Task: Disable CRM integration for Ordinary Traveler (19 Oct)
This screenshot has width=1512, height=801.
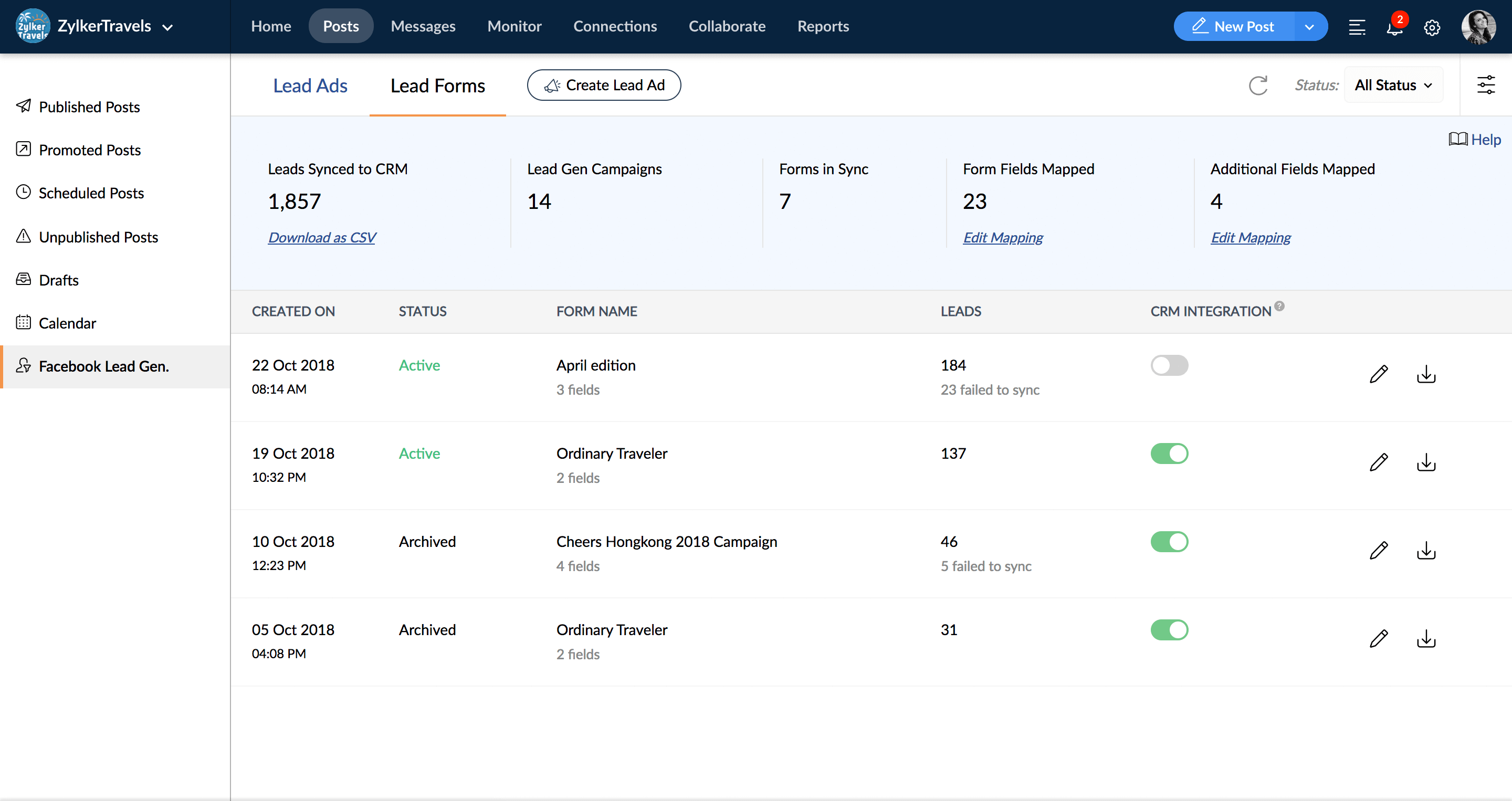Action: coord(1169,453)
